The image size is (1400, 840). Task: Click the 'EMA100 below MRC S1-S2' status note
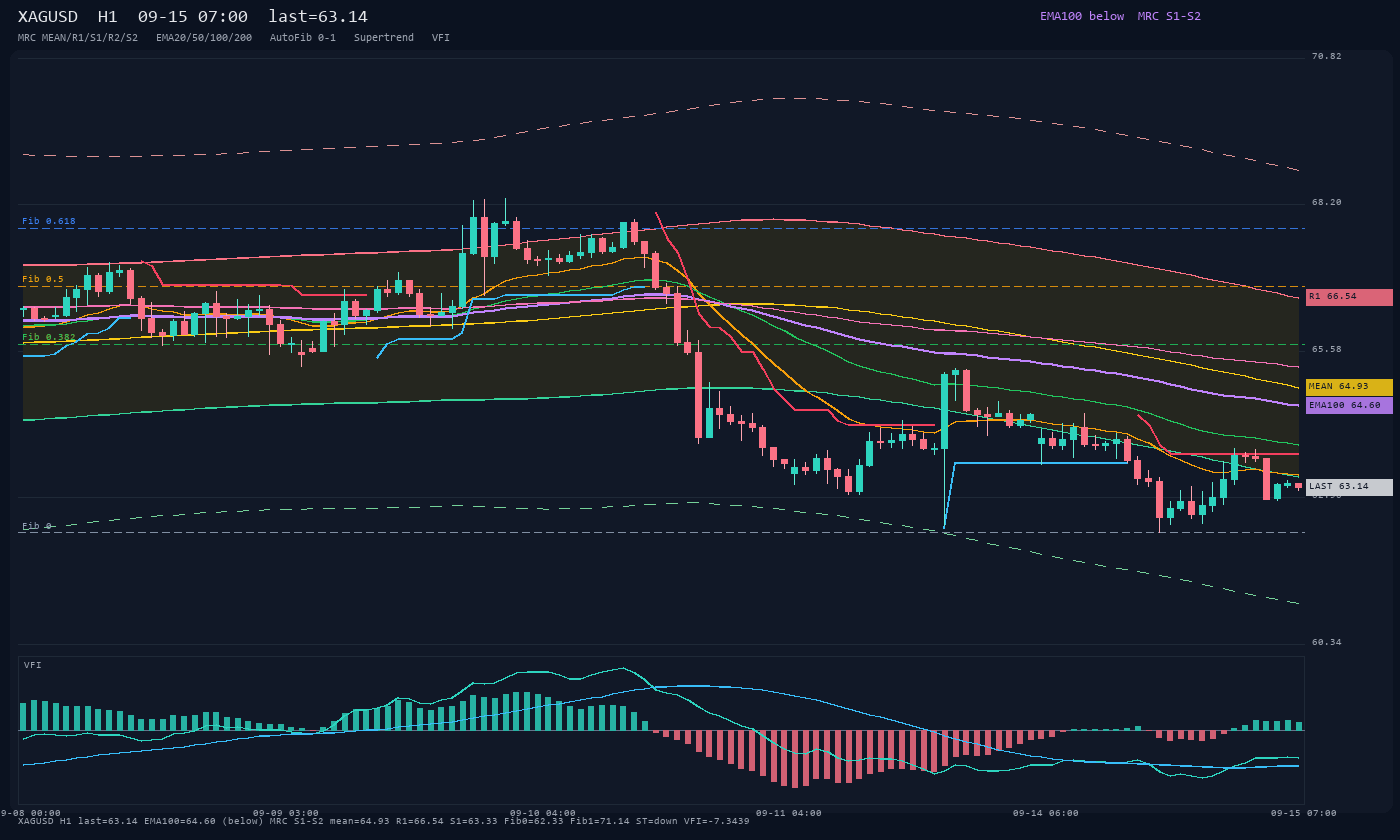point(1120,16)
